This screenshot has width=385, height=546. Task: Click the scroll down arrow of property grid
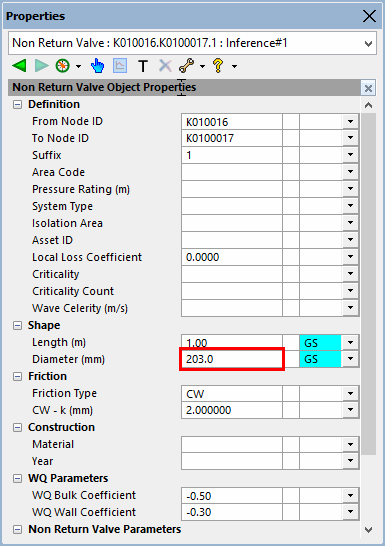[x=368, y=530]
